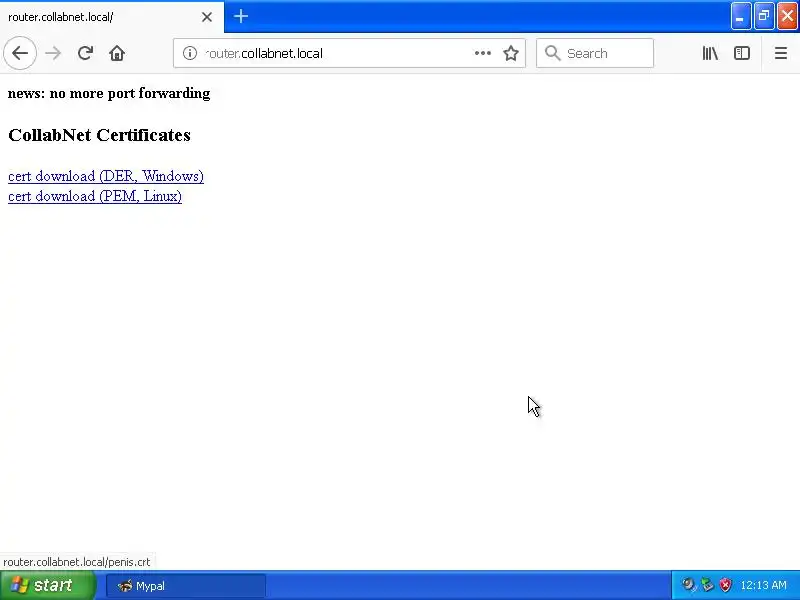
Task: Click the network connection tray icon
Action: click(707, 585)
